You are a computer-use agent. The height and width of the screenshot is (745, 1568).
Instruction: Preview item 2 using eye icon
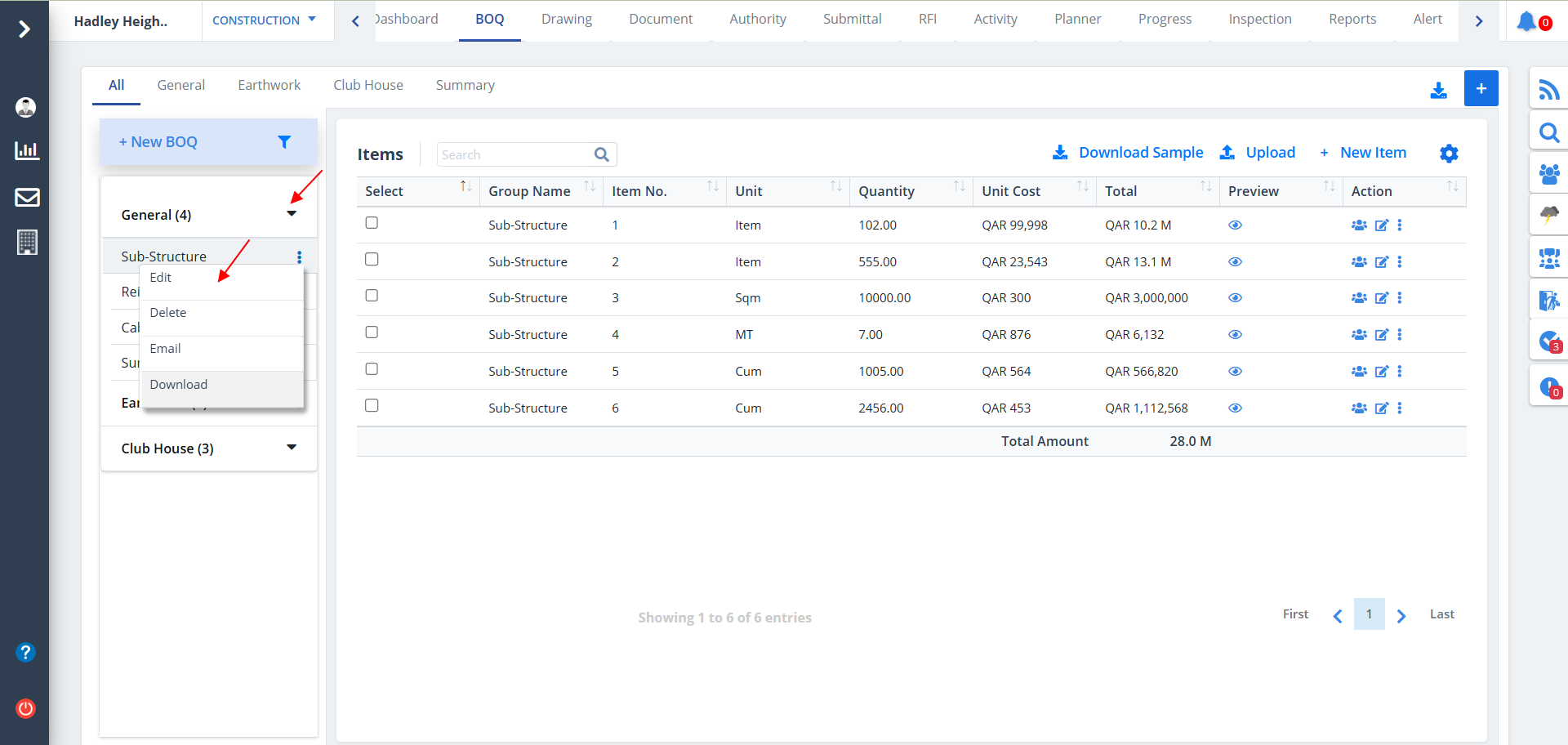[x=1235, y=262]
